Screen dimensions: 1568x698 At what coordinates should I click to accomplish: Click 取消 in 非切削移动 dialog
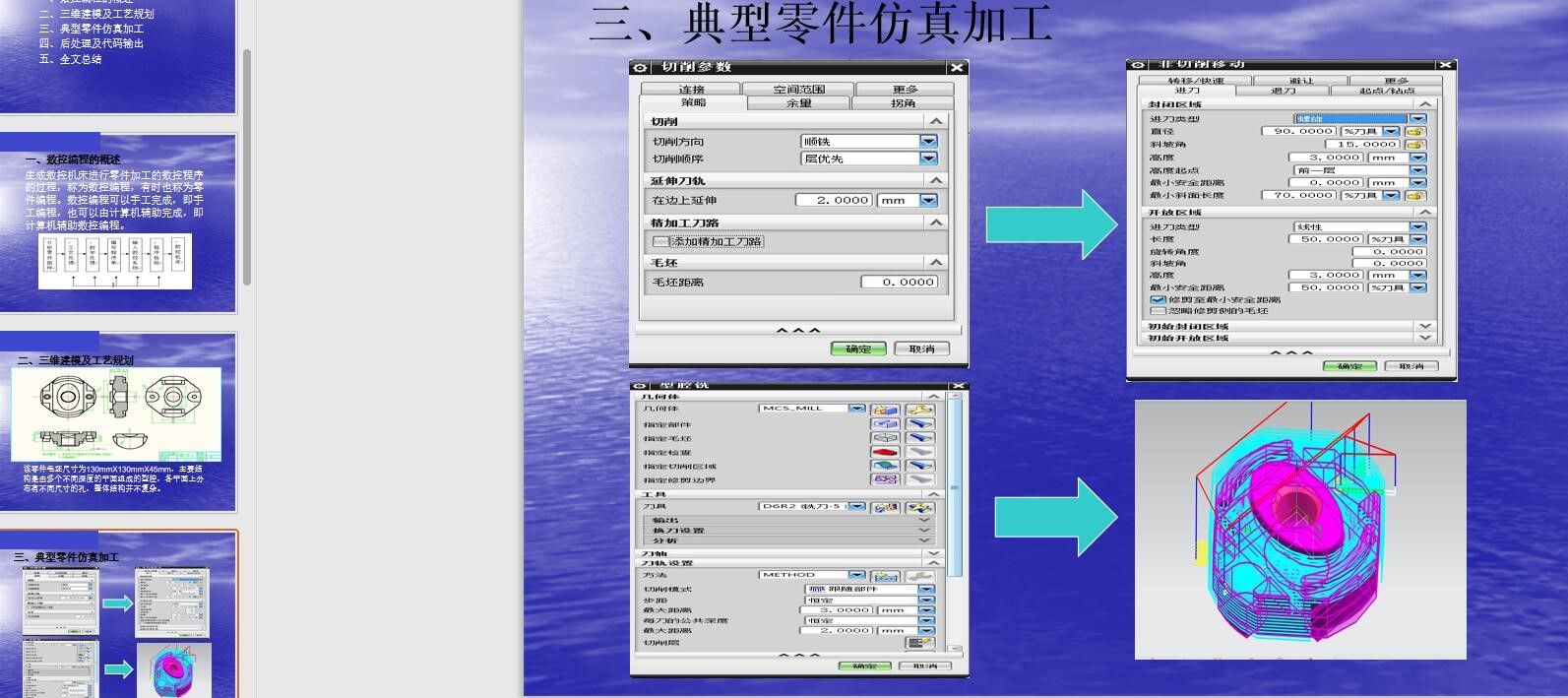[1411, 366]
